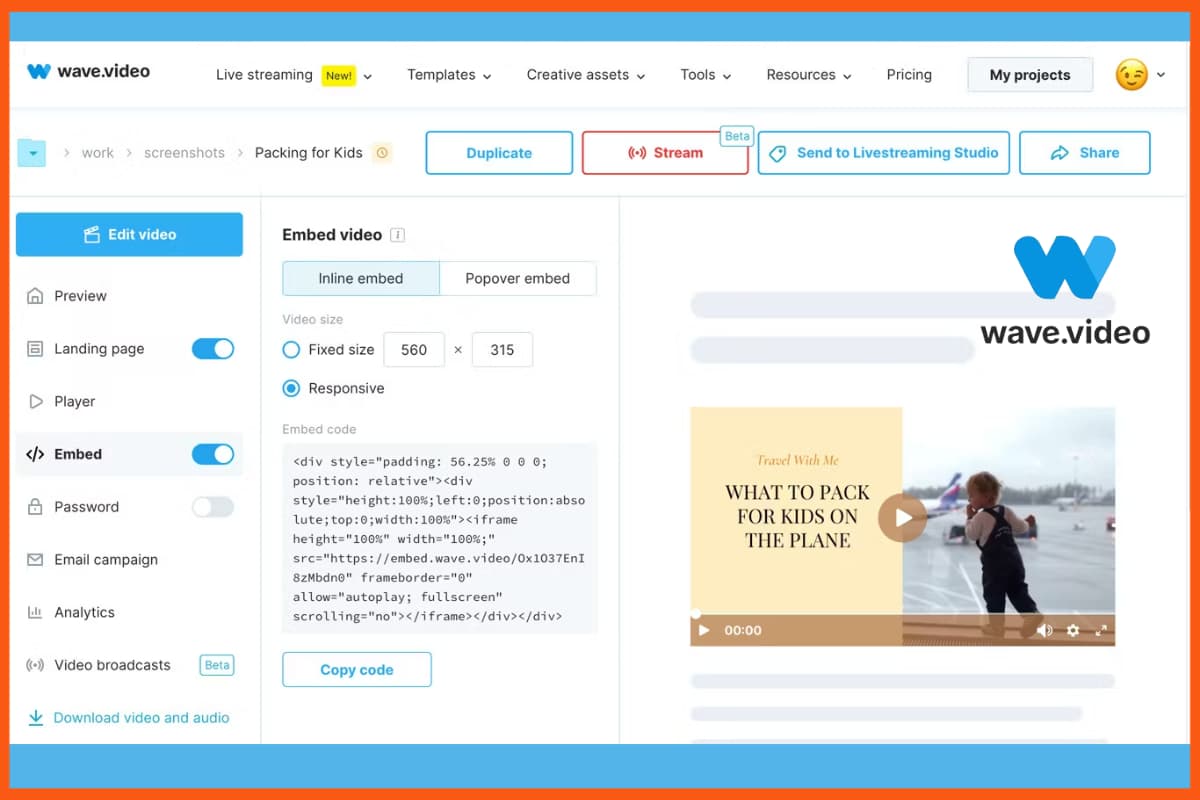Switch to the Popover embed tab
Viewport: 1200px width, 800px height.
(517, 278)
